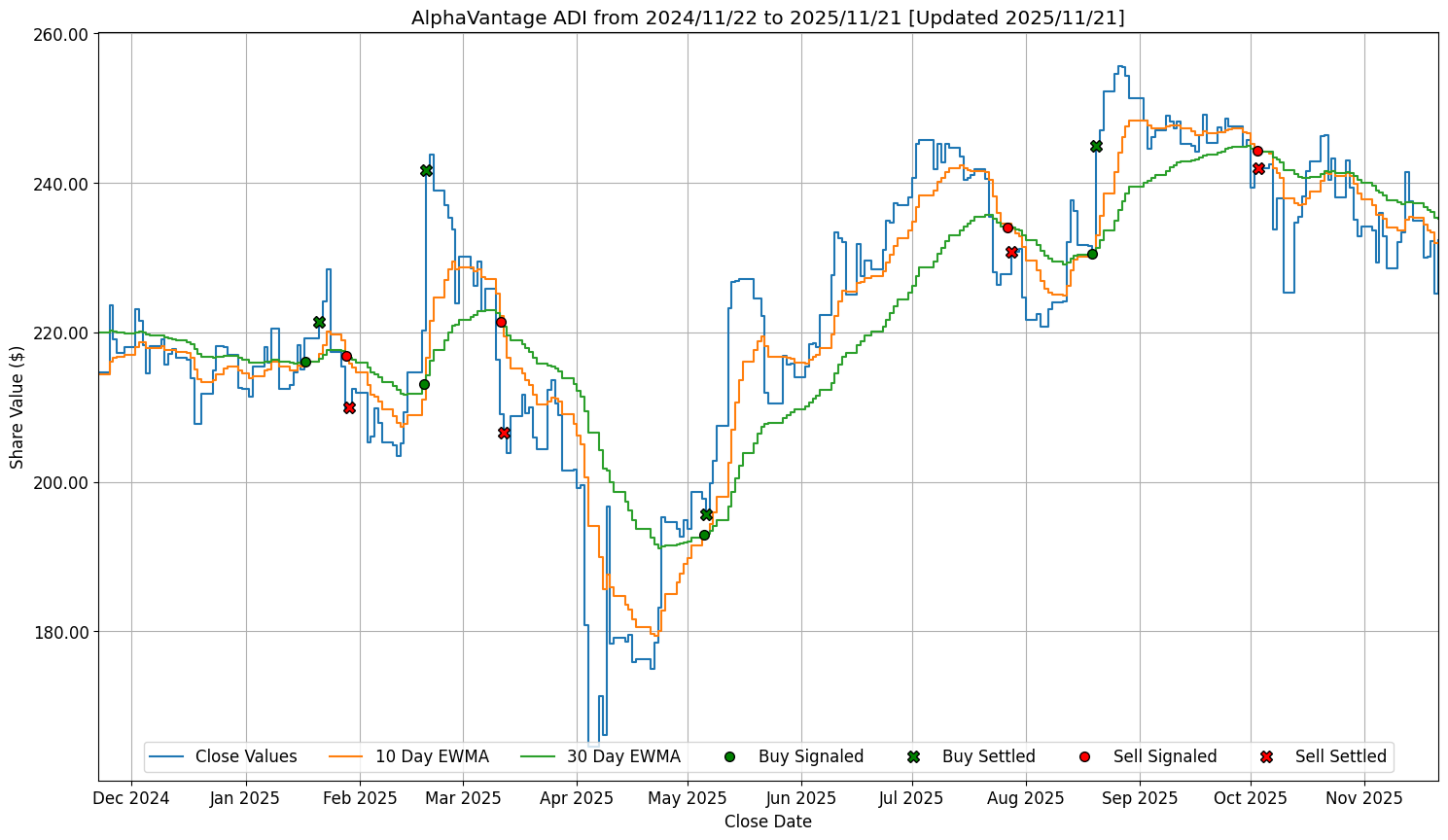Click the Buy Signaled green circle in legend
1448x840 pixels.
(x=729, y=756)
